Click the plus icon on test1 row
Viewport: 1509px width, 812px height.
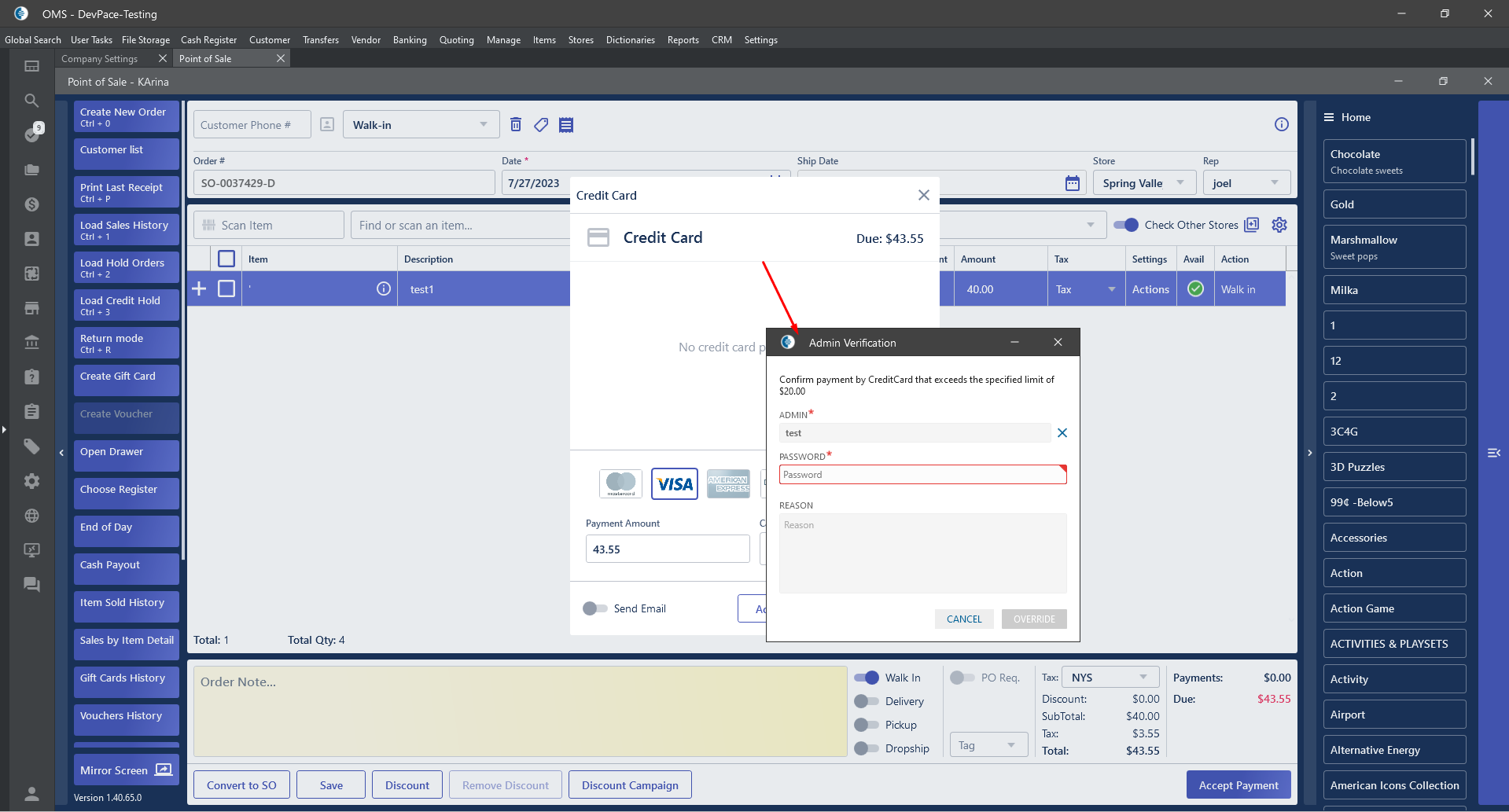(200, 288)
